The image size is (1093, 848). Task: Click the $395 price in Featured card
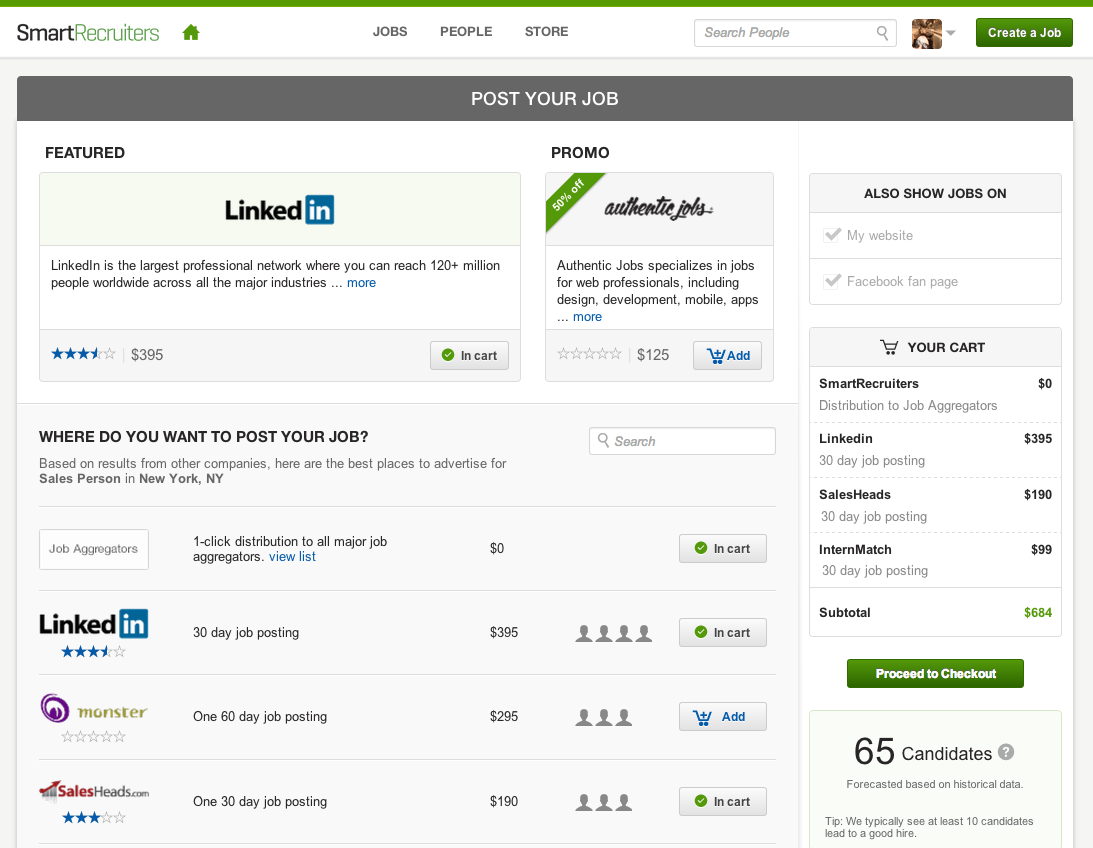click(147, 355)
